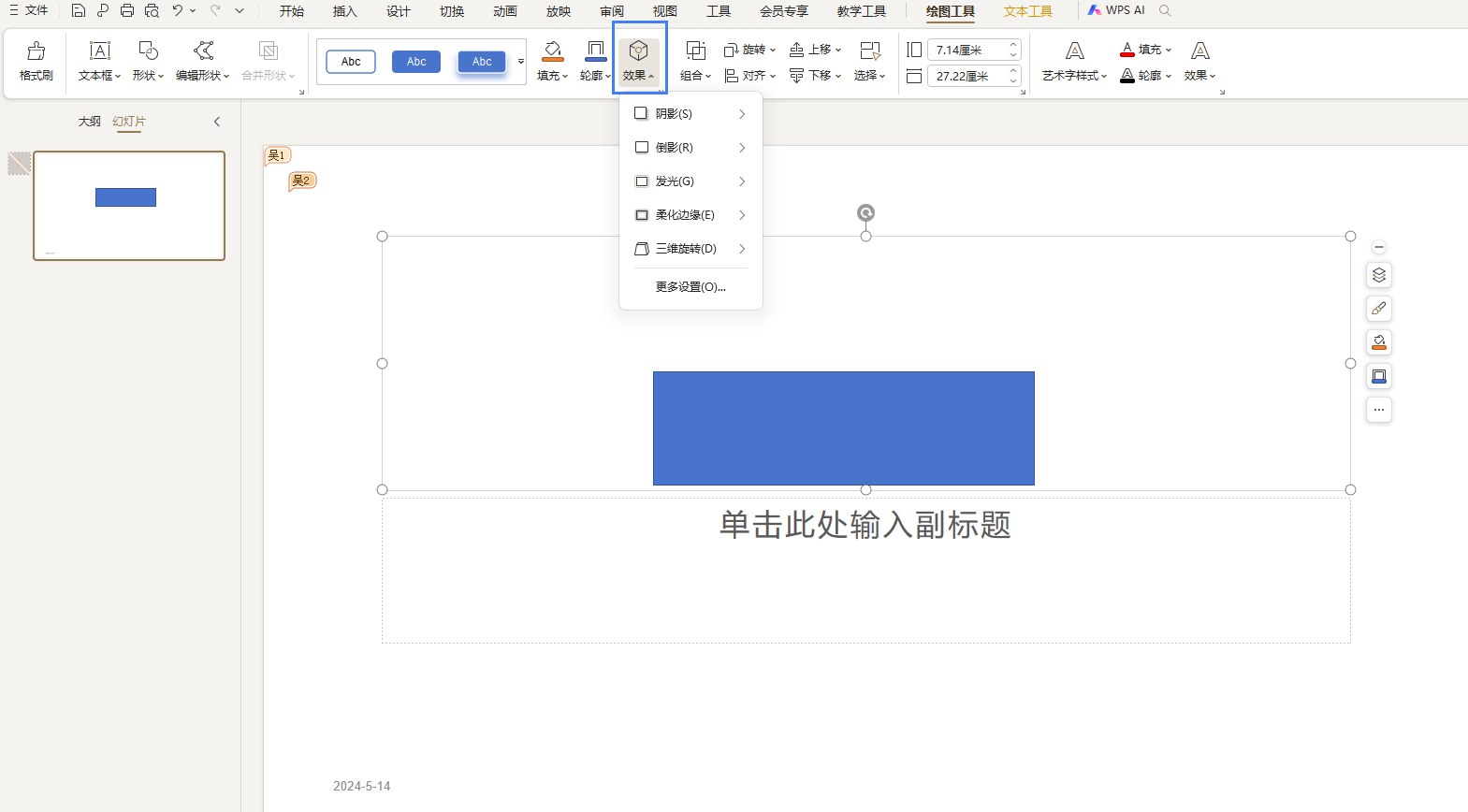
Task: Click the floating layers icon beside the slide
Action: click(1378, 275)
